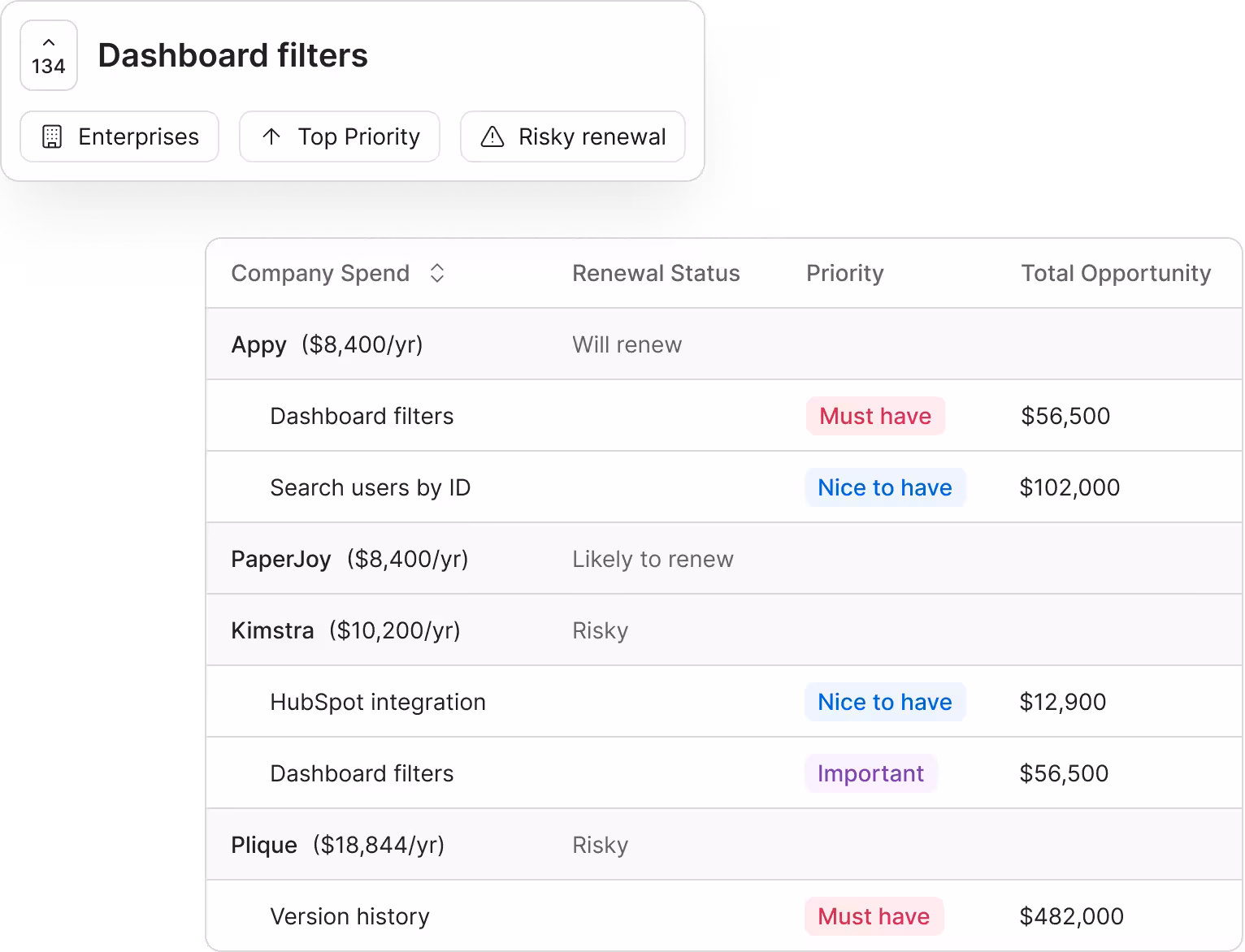Expand the PaperJoy company row
This screenshot has width=1245, height=952.
point(724,559)
